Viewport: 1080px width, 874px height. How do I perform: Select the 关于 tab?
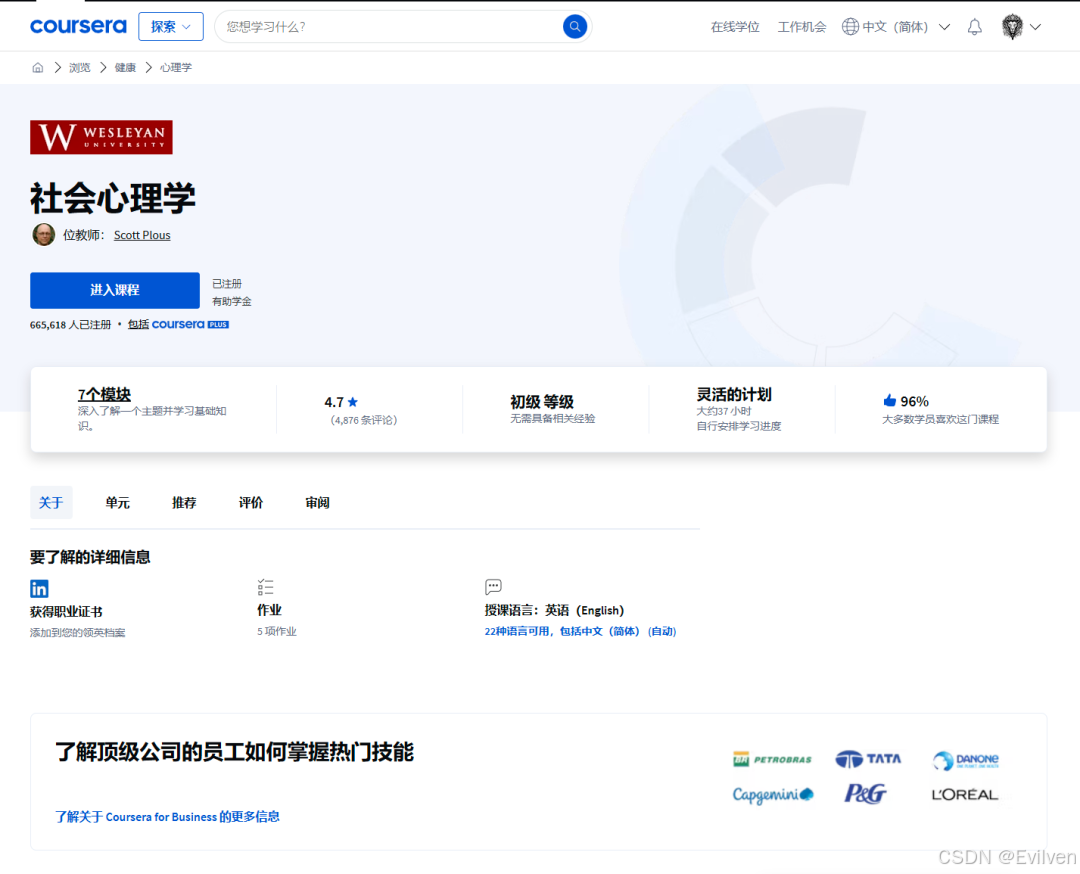tap(51, 503)
